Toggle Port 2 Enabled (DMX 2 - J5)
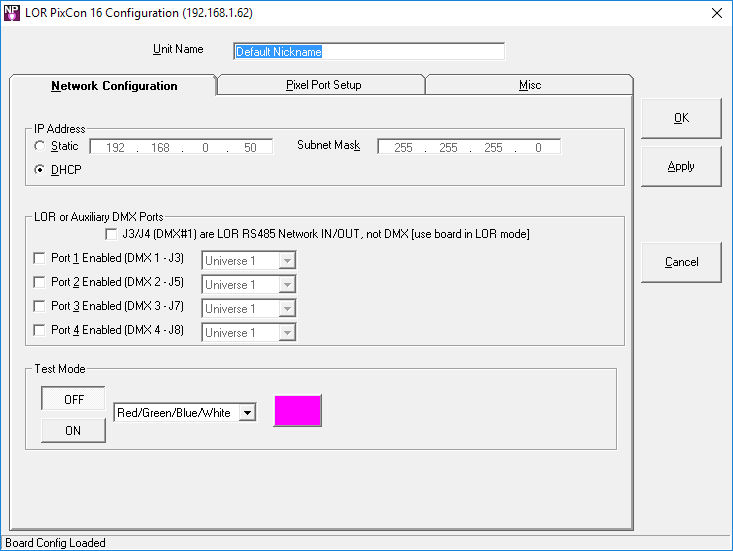This screenshot has height=551, width=733. (x=40, y=283)
